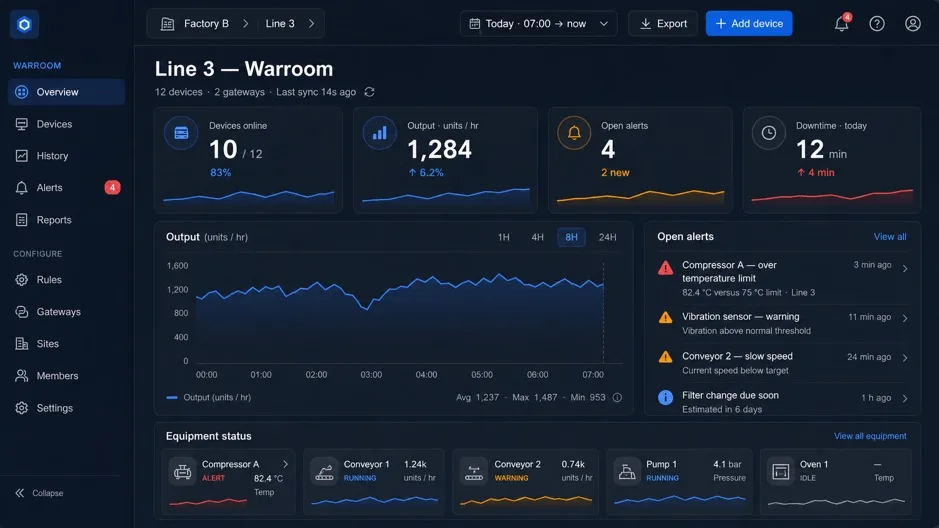Click "82.4 °C versus 75 °C limit" text
This screenshot has width=939, height=528.
pyautogui.click(x=731, y=293)
